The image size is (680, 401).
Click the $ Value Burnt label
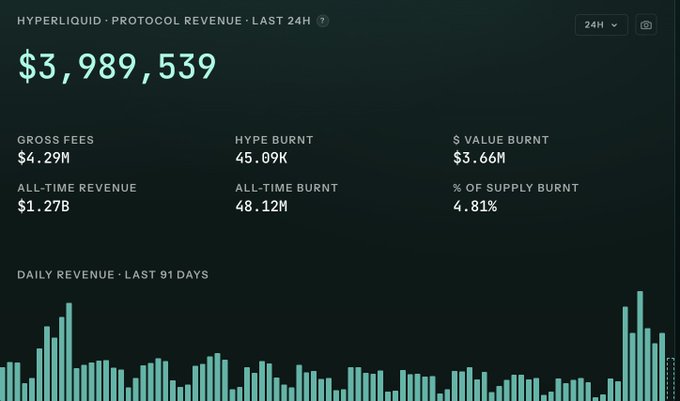[x=501, y=140]
